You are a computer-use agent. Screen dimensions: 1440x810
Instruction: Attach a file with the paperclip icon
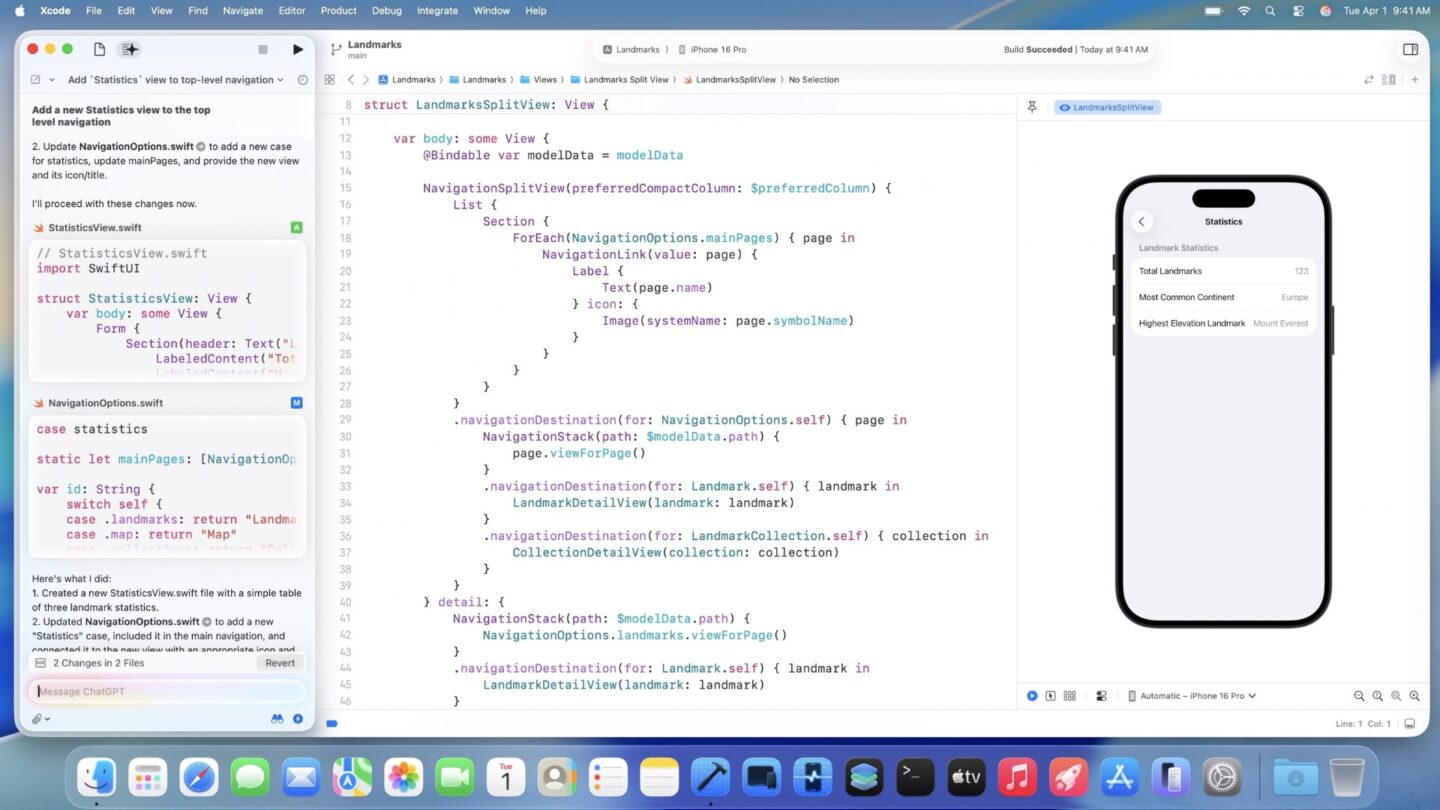point(36,719)
